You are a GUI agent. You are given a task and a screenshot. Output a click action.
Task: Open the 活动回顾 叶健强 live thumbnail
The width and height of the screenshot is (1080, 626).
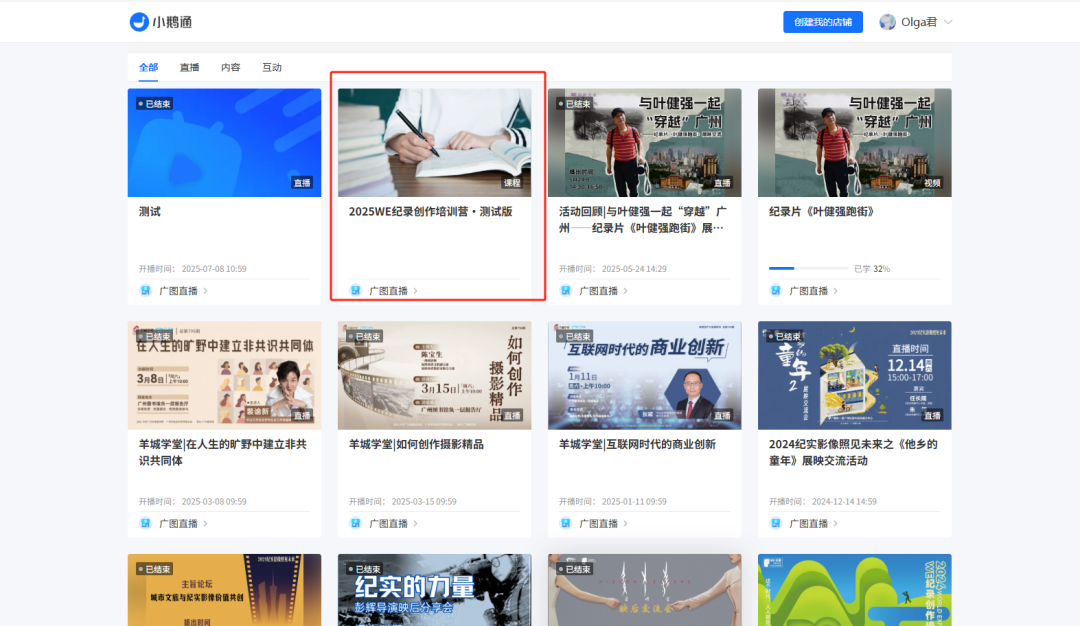click(645, 143)
